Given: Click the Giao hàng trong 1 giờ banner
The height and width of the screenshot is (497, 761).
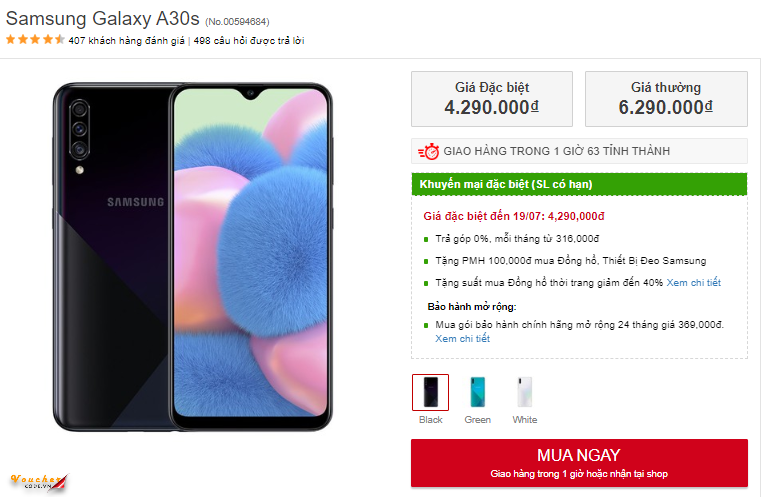Looking at the screenshot, I should pos(579,152).
